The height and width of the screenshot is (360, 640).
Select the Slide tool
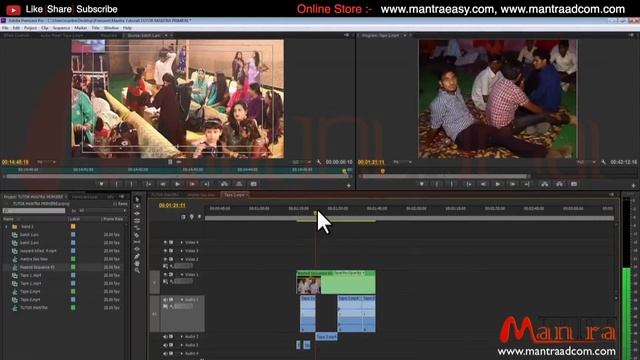[x=137, y=249]
